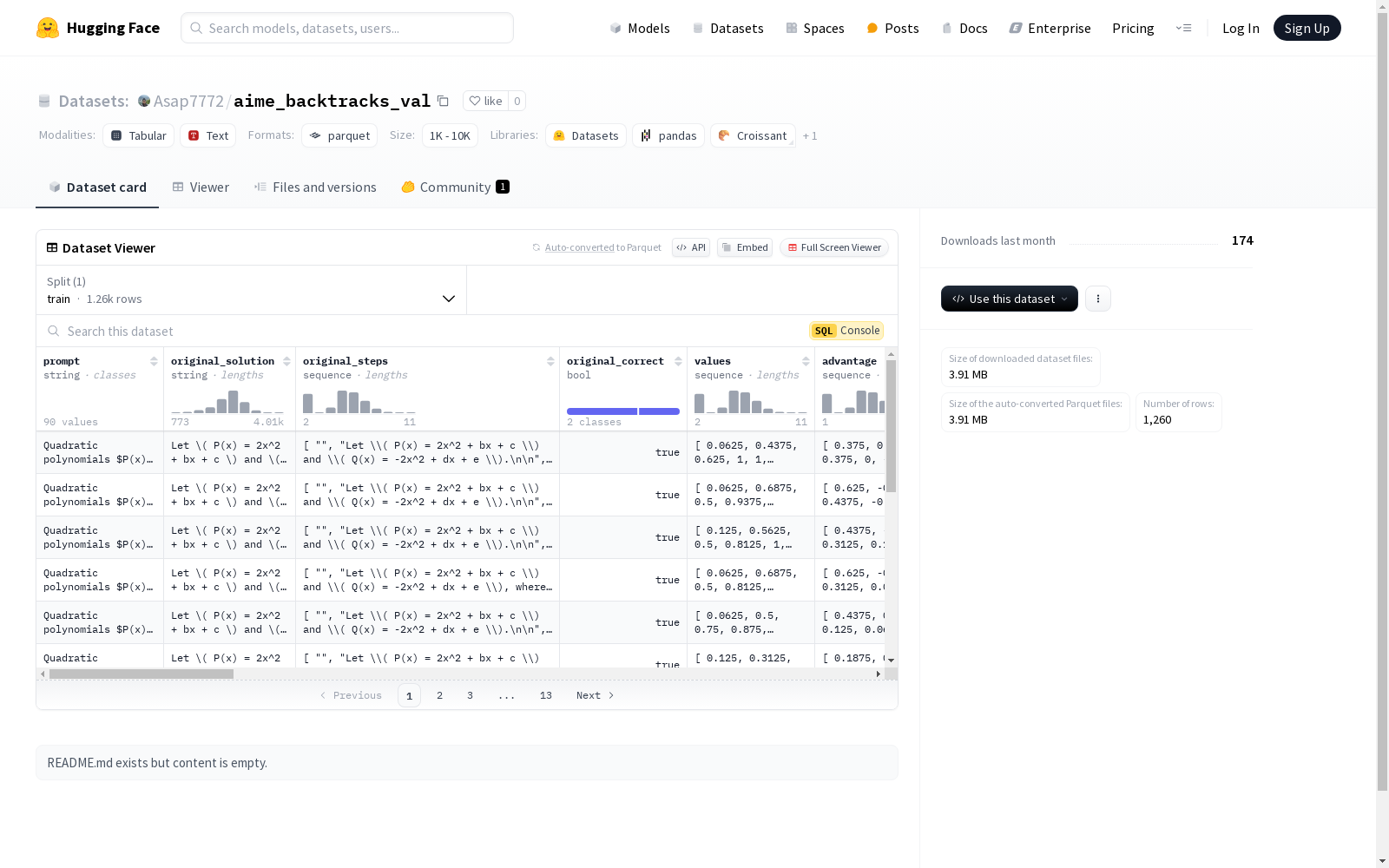Viewport: 1389px width, 868px height.
Task: Sort the prompt column using its arrows
Action: click(x=154, y=361)
